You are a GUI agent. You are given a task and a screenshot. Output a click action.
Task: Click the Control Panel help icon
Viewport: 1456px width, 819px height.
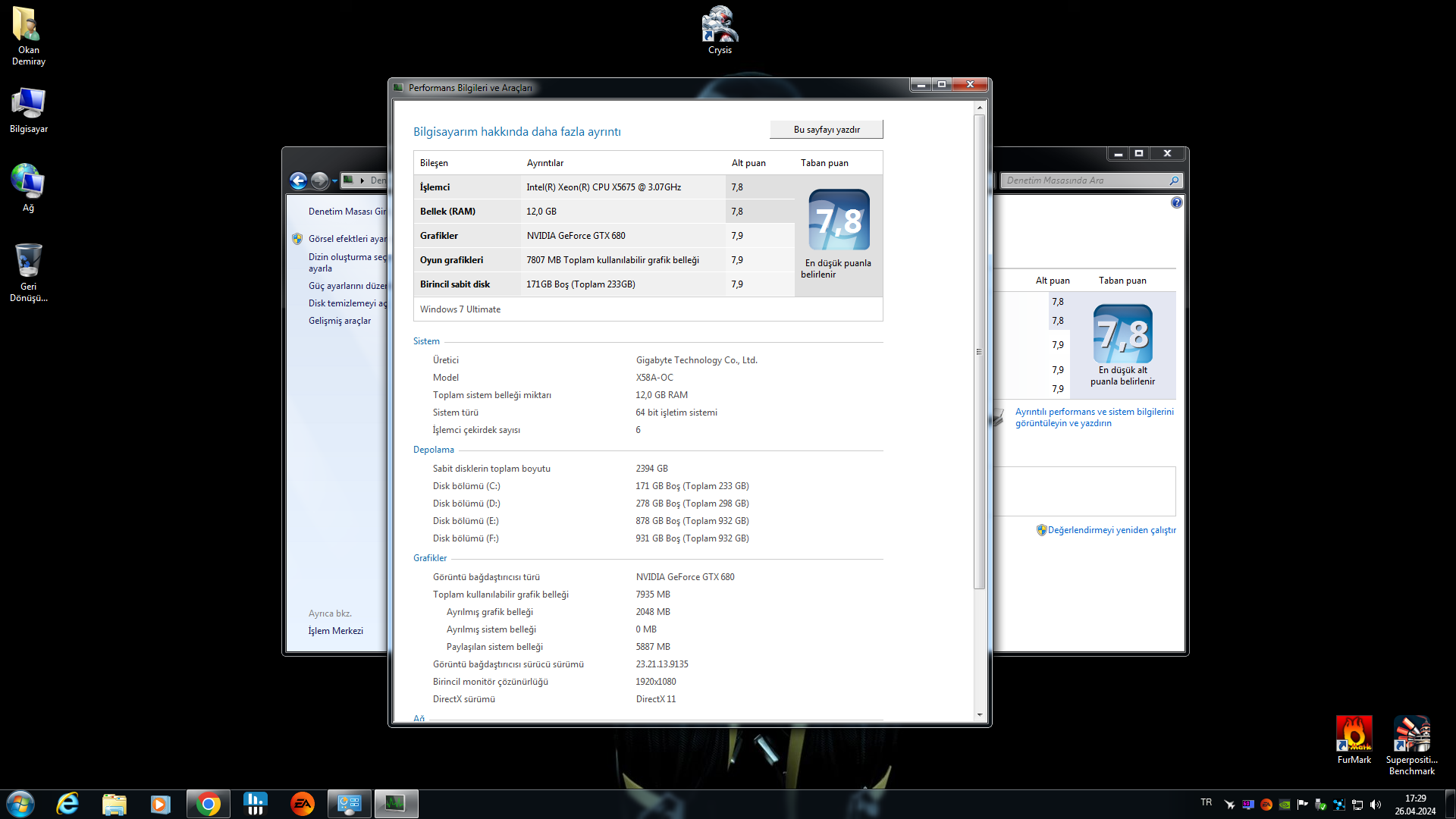[1176, 202]
